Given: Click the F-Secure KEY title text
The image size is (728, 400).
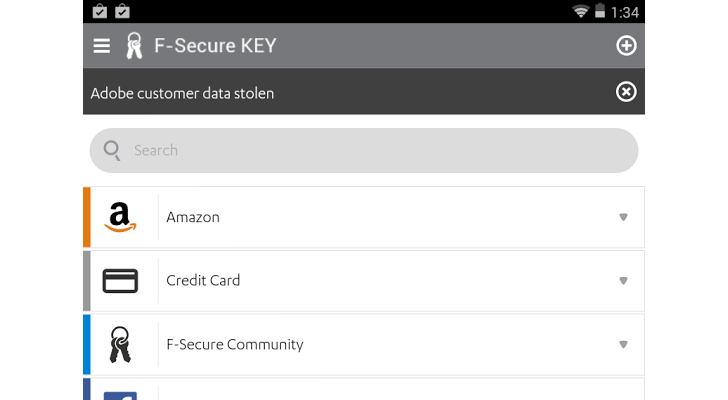Looking at the screenshot, I should click(x=215, y=45).
